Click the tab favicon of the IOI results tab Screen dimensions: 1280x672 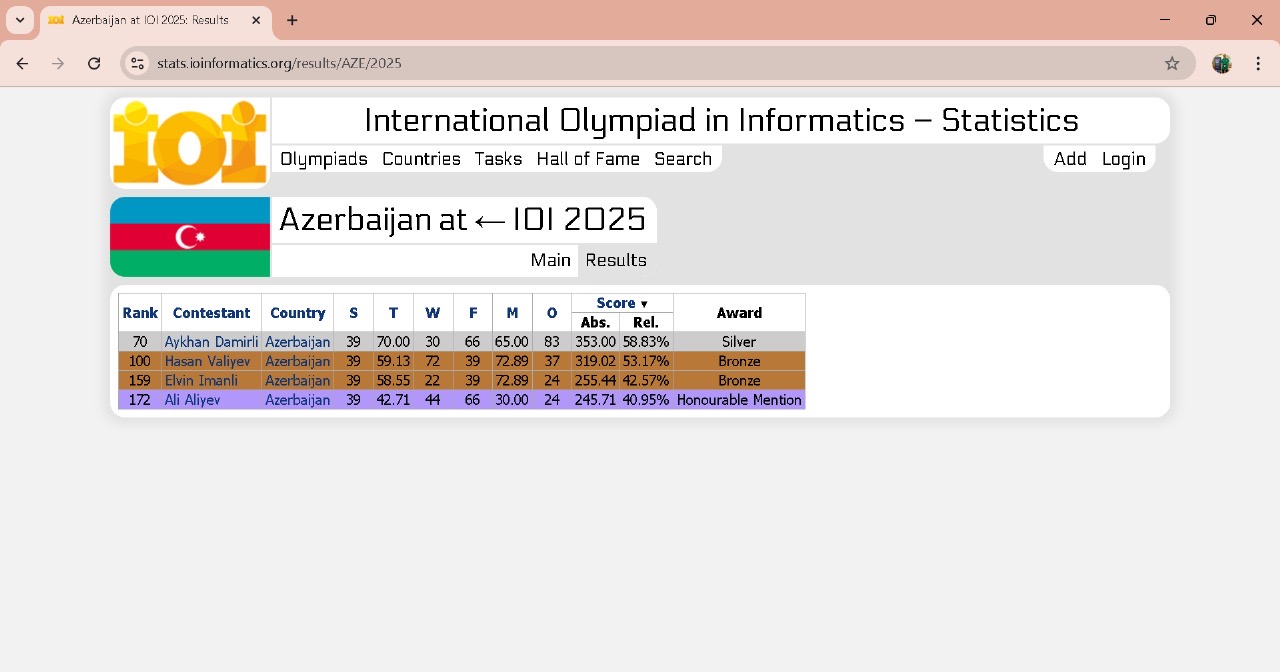(56, 20)
